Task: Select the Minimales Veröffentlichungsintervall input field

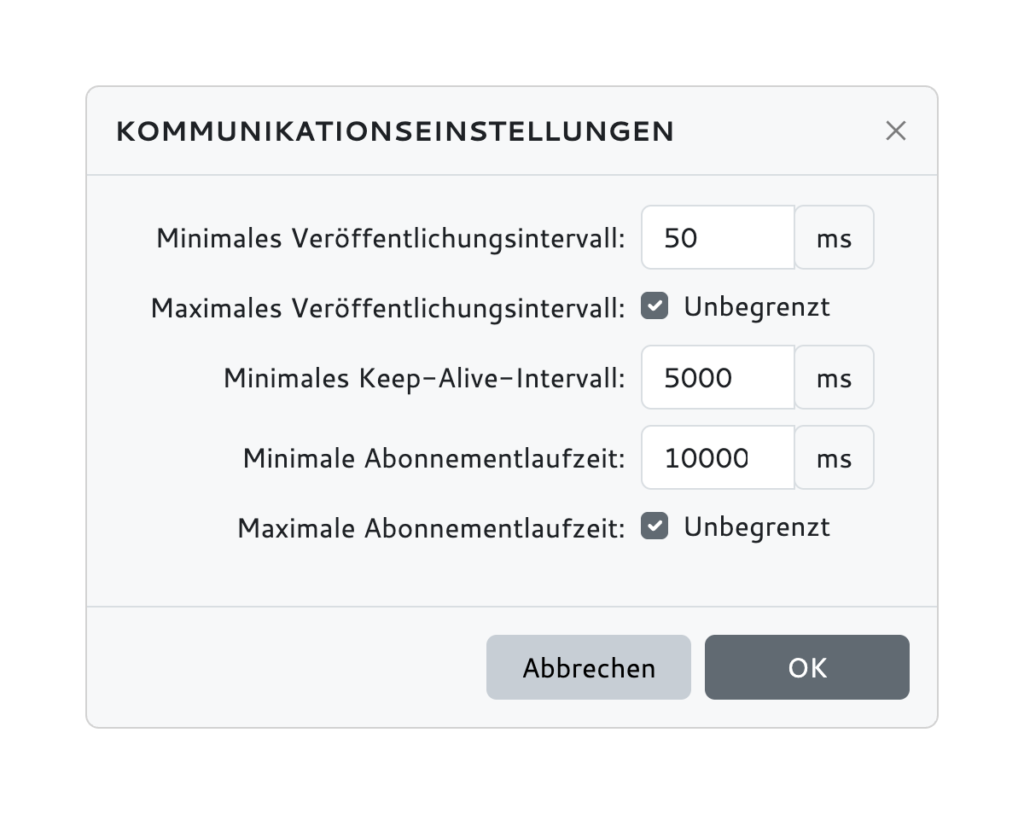Action: (717, 237)
